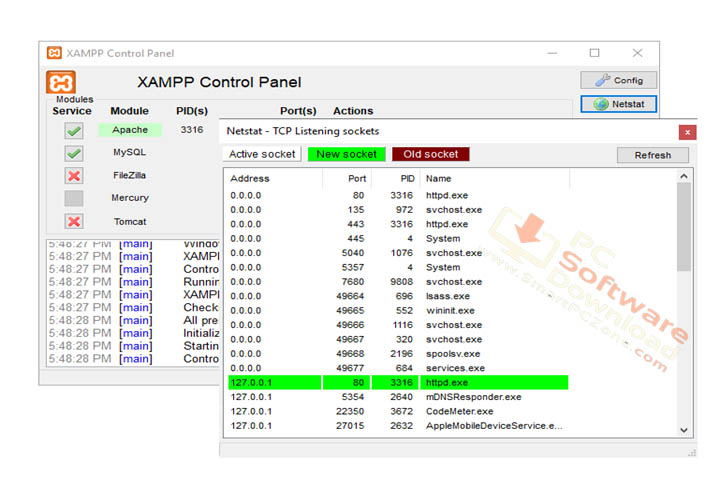Click the Netstat scrollbar up arrow
The width and height of the screenshot is (720, 480).
(684, 176)
